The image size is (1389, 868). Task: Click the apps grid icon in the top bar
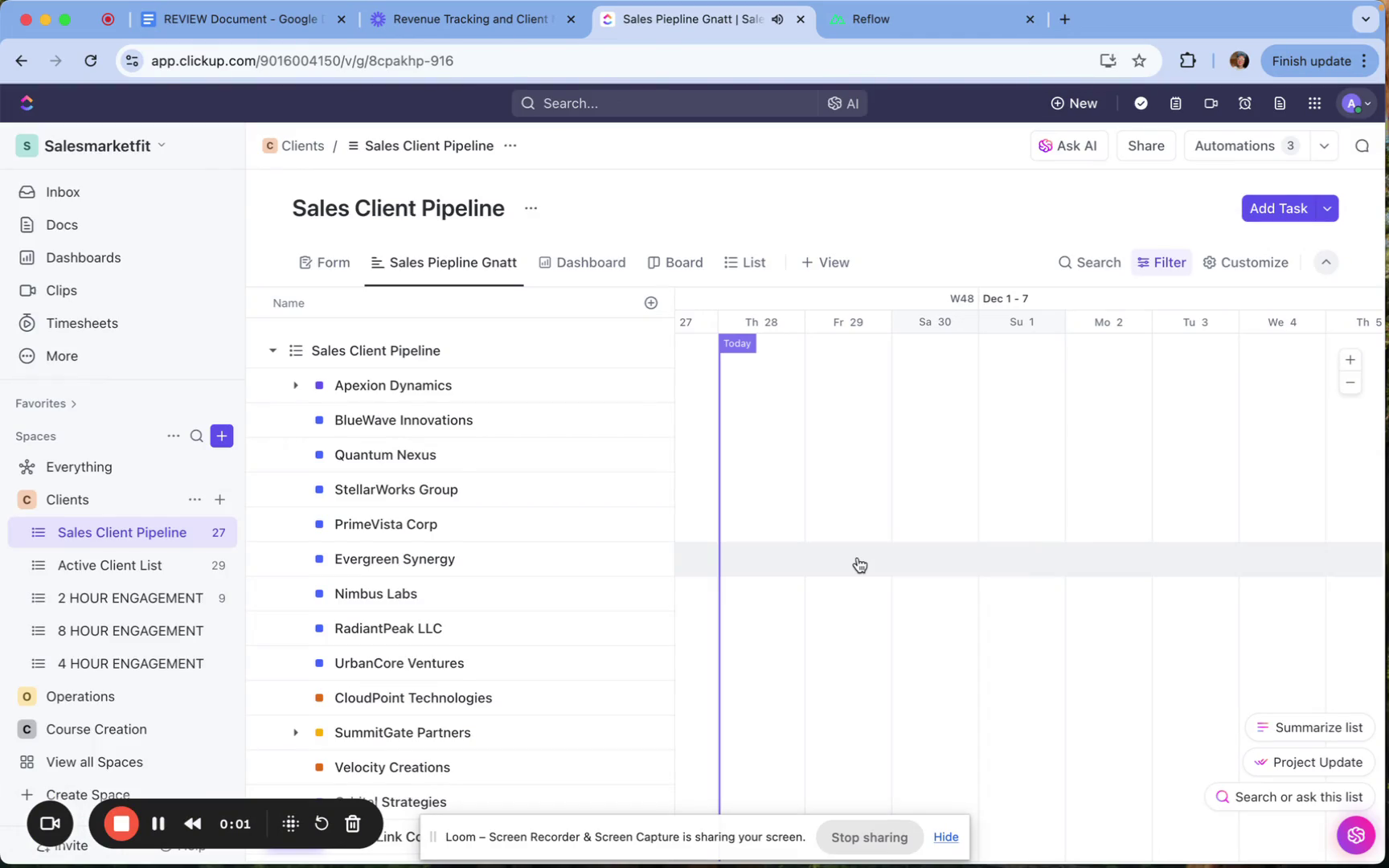(1314, 103)
